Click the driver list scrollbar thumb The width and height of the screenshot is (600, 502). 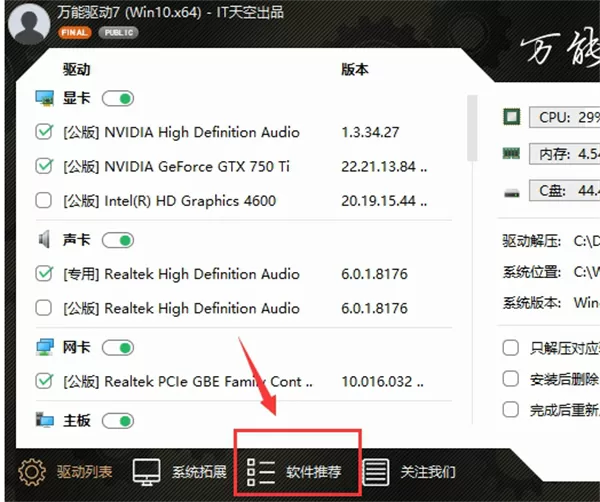click(x=473, y=128)
